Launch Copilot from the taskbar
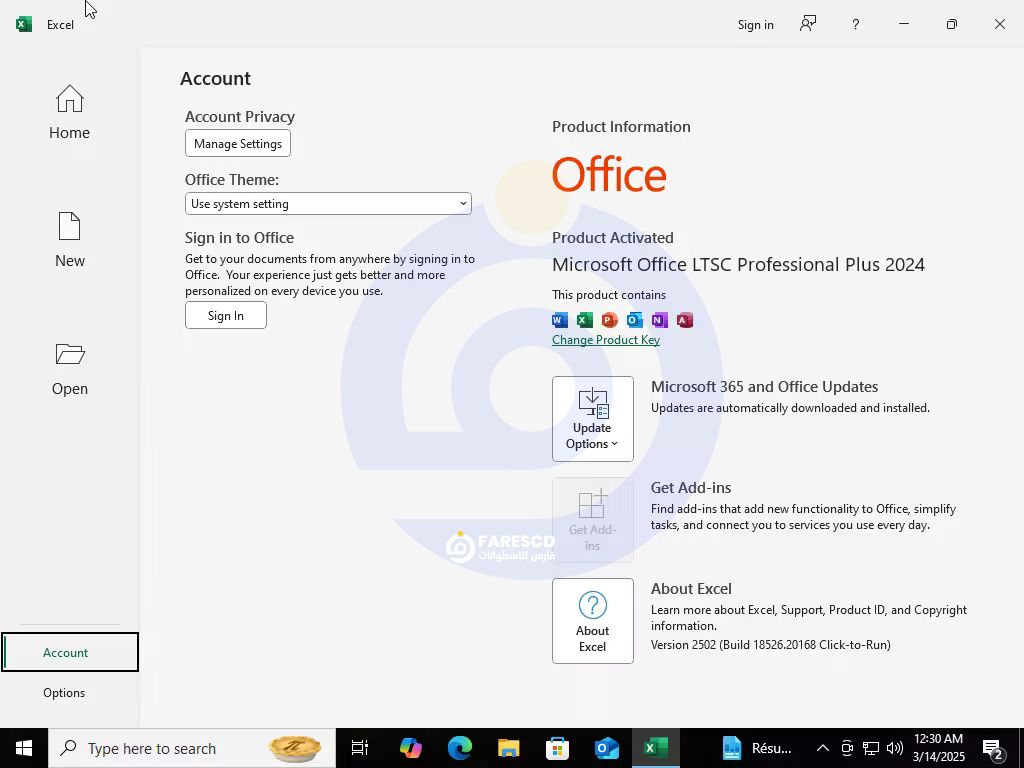The width and height of the screenshot is (1024, 768). click(411, 748)
